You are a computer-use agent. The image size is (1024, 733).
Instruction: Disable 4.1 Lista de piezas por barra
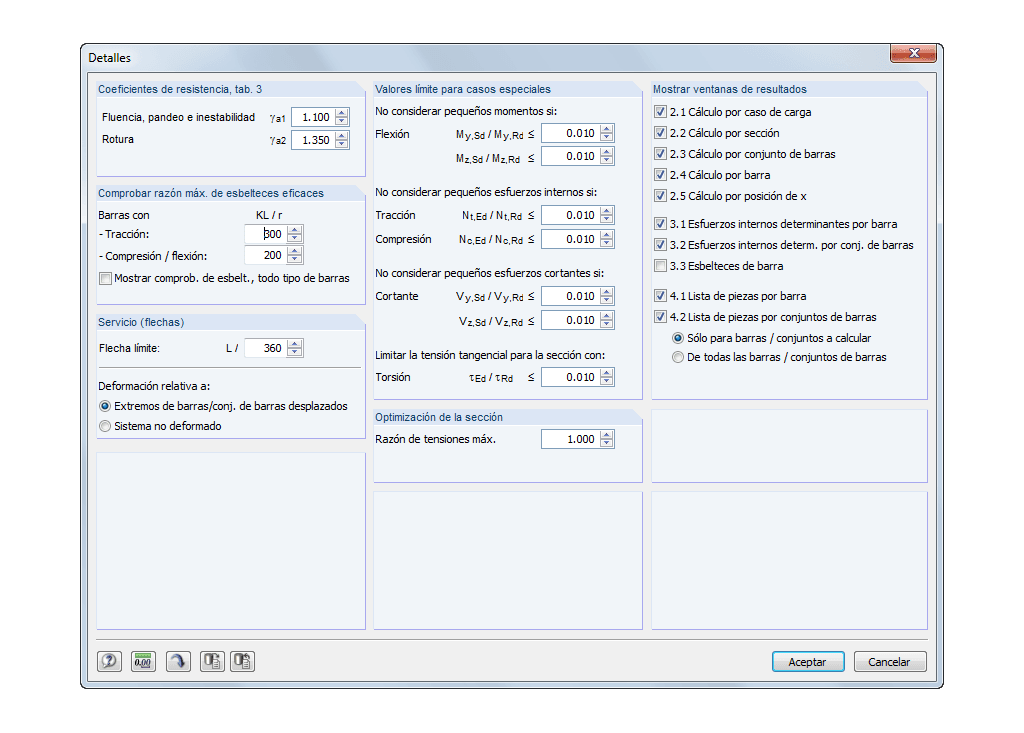(x=659, y=294)
